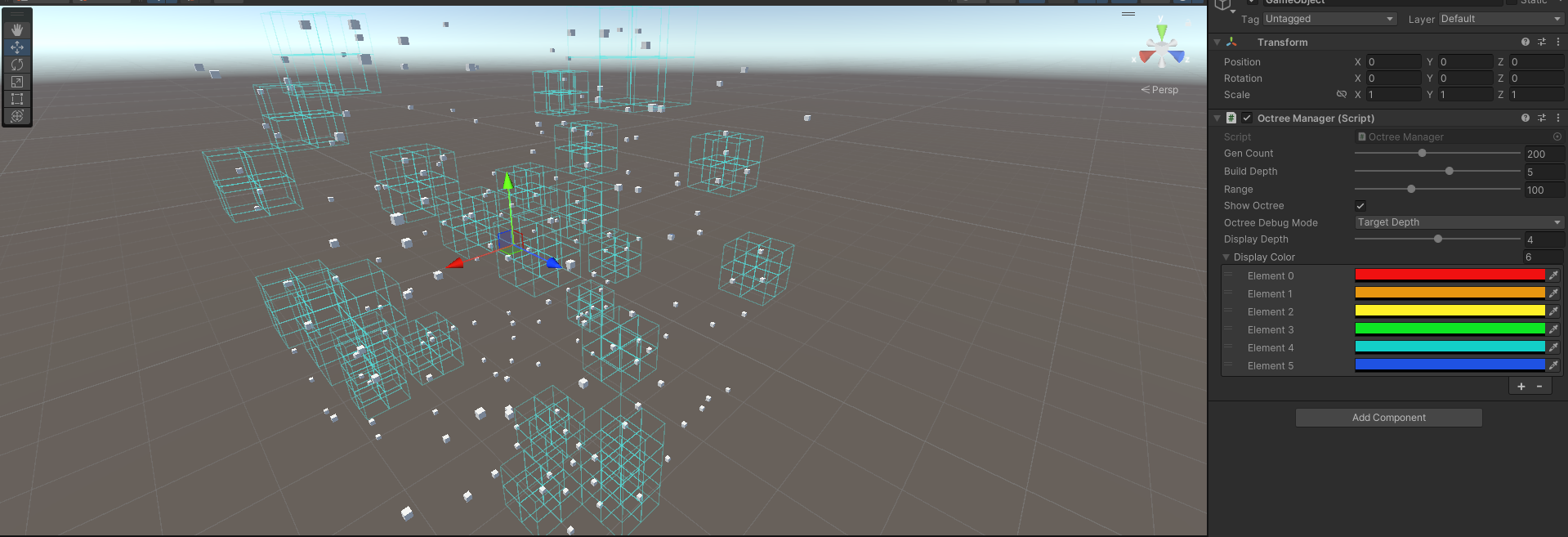This screenshot has height=537, width=1568.
Task: Add a Display Color element
Action: point(1521,387)
